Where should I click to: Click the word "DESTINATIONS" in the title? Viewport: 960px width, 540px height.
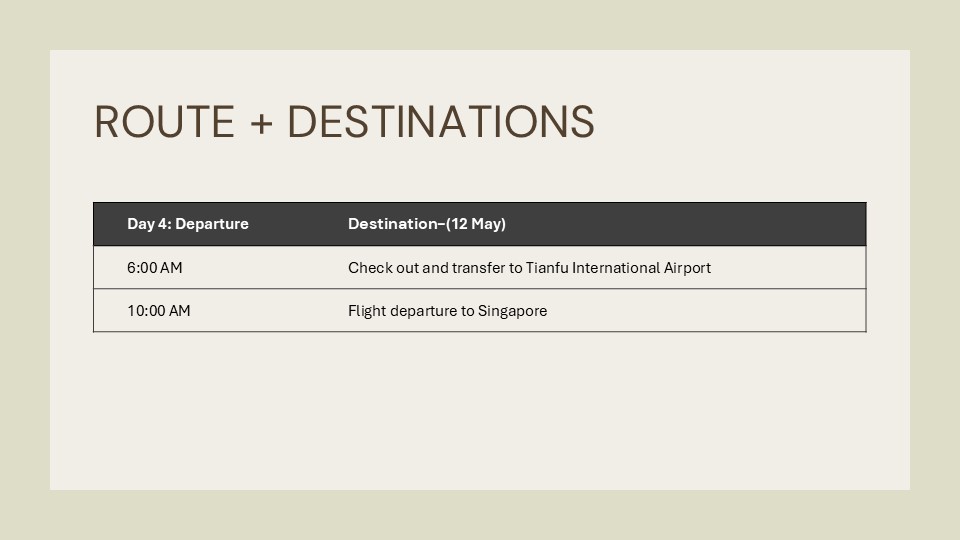pos(440,122)
